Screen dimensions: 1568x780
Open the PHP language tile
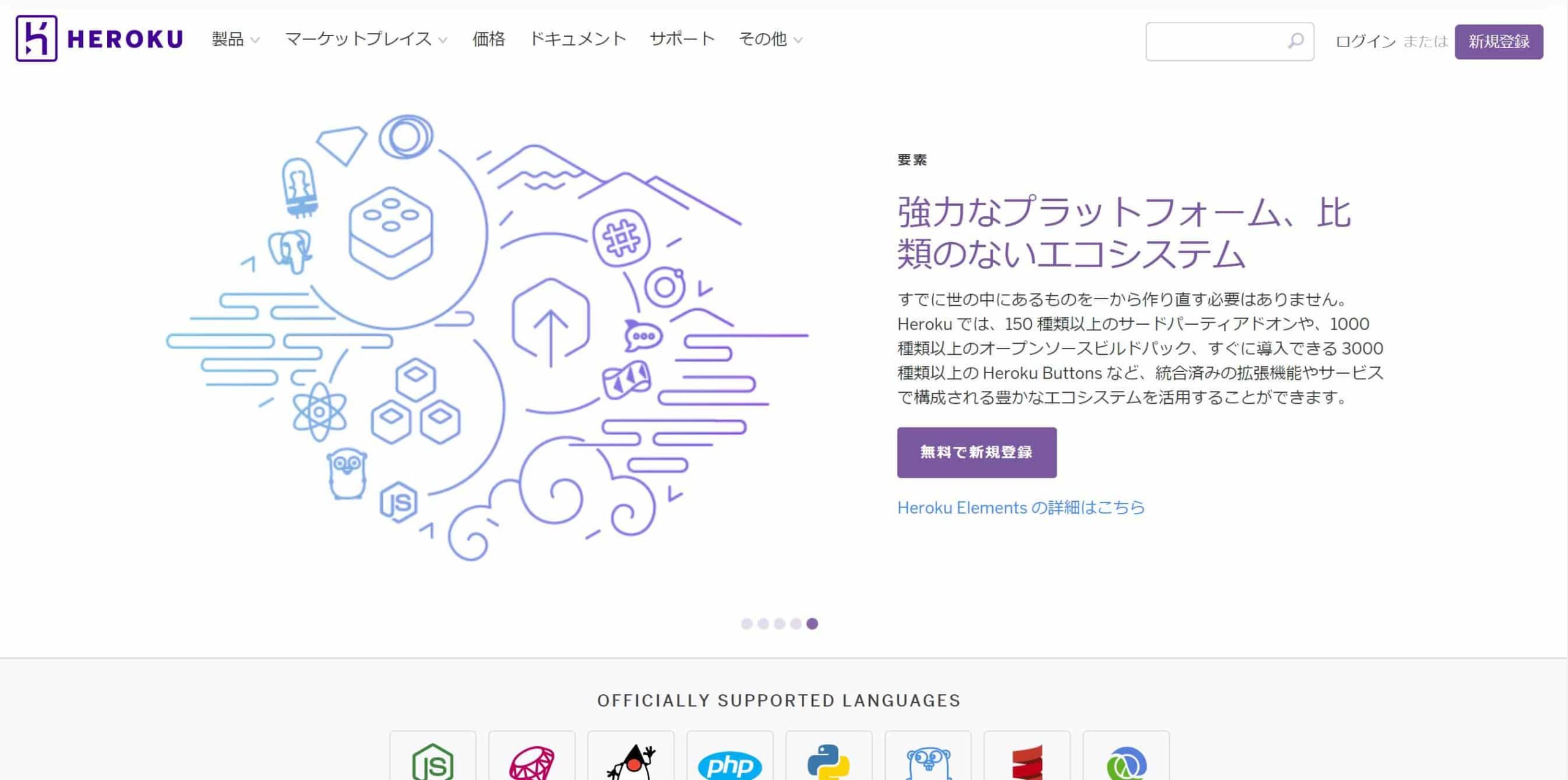tap(730, 757)
